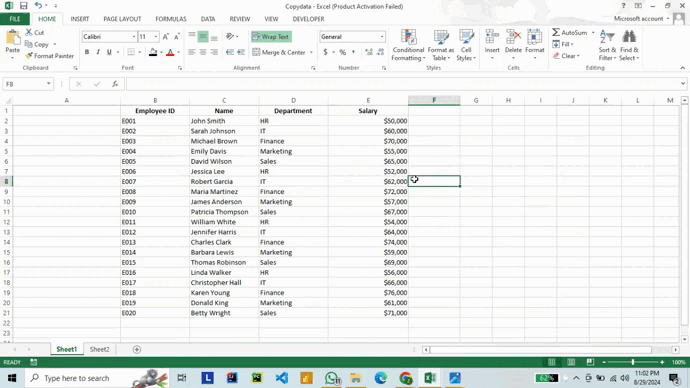Screen dimensions: 690x388
Task: Expand the Name Box dropdown
Action: (48, 84)
